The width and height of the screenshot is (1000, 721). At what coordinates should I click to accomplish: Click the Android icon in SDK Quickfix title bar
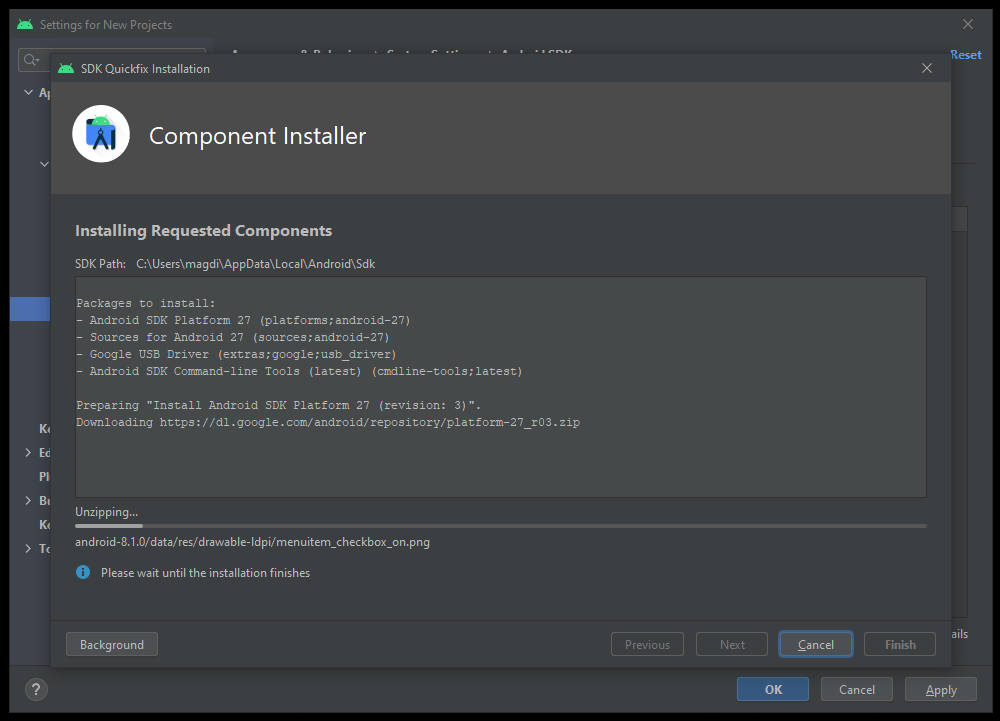[x=66, y=68]
